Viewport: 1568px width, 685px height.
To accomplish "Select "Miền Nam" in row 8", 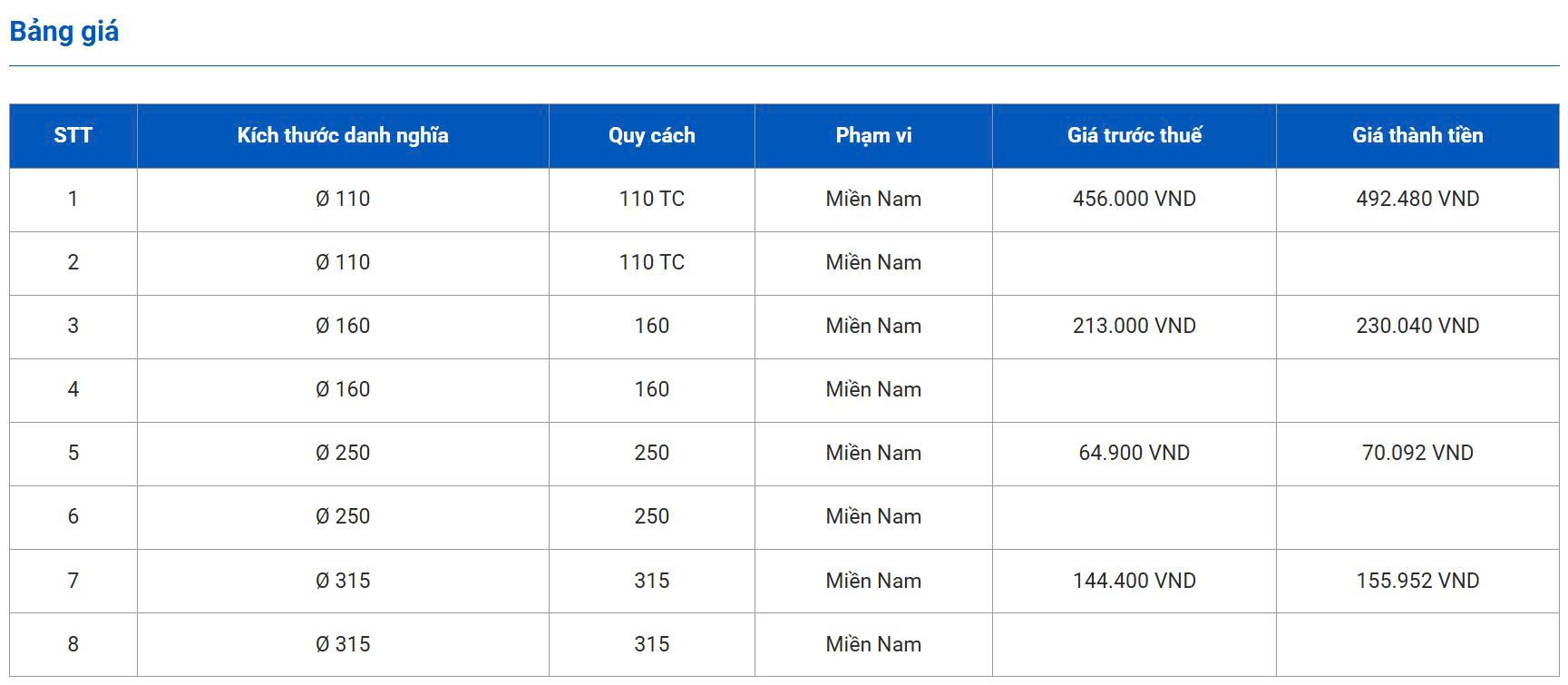I will (x=873, y=644).
